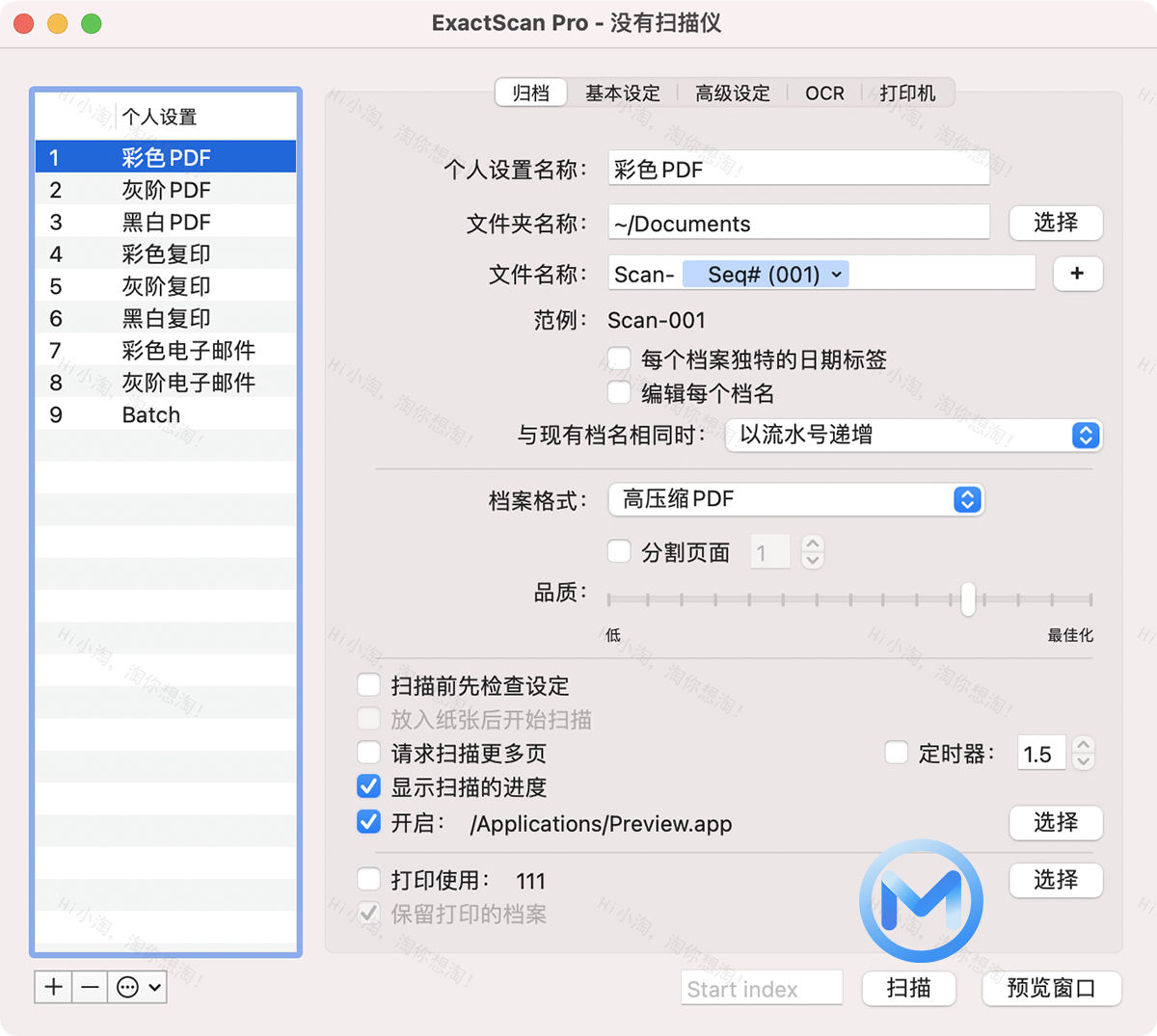
Task: Click the 扫描 button
Action: click(x=907, y=988)
